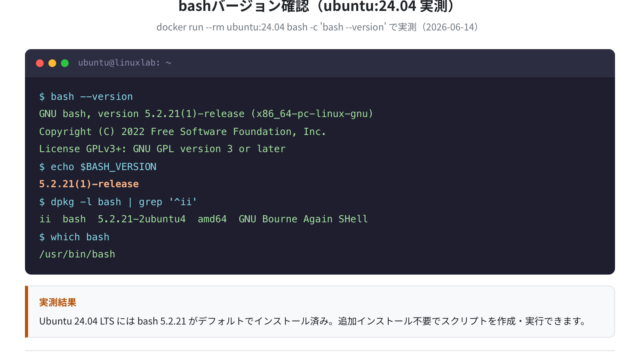Click the Ubuntu 24.04 LTS result description text
Image resolution: width=640 pixels, height=360 pixels.
pos(312,321)
